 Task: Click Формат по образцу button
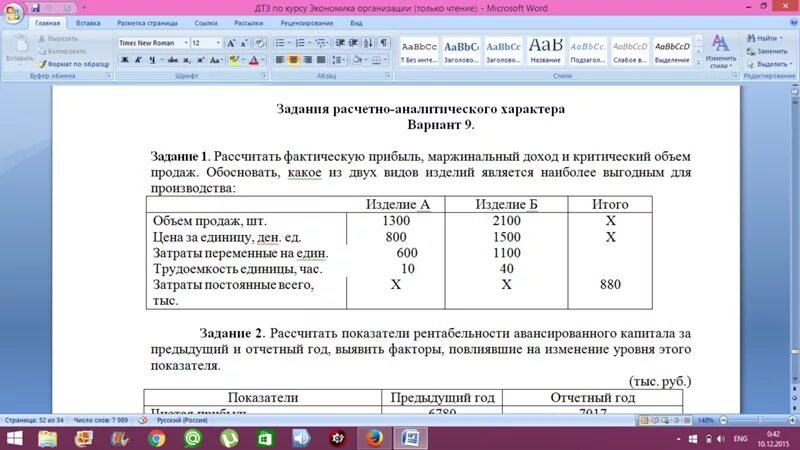(73, 64)
